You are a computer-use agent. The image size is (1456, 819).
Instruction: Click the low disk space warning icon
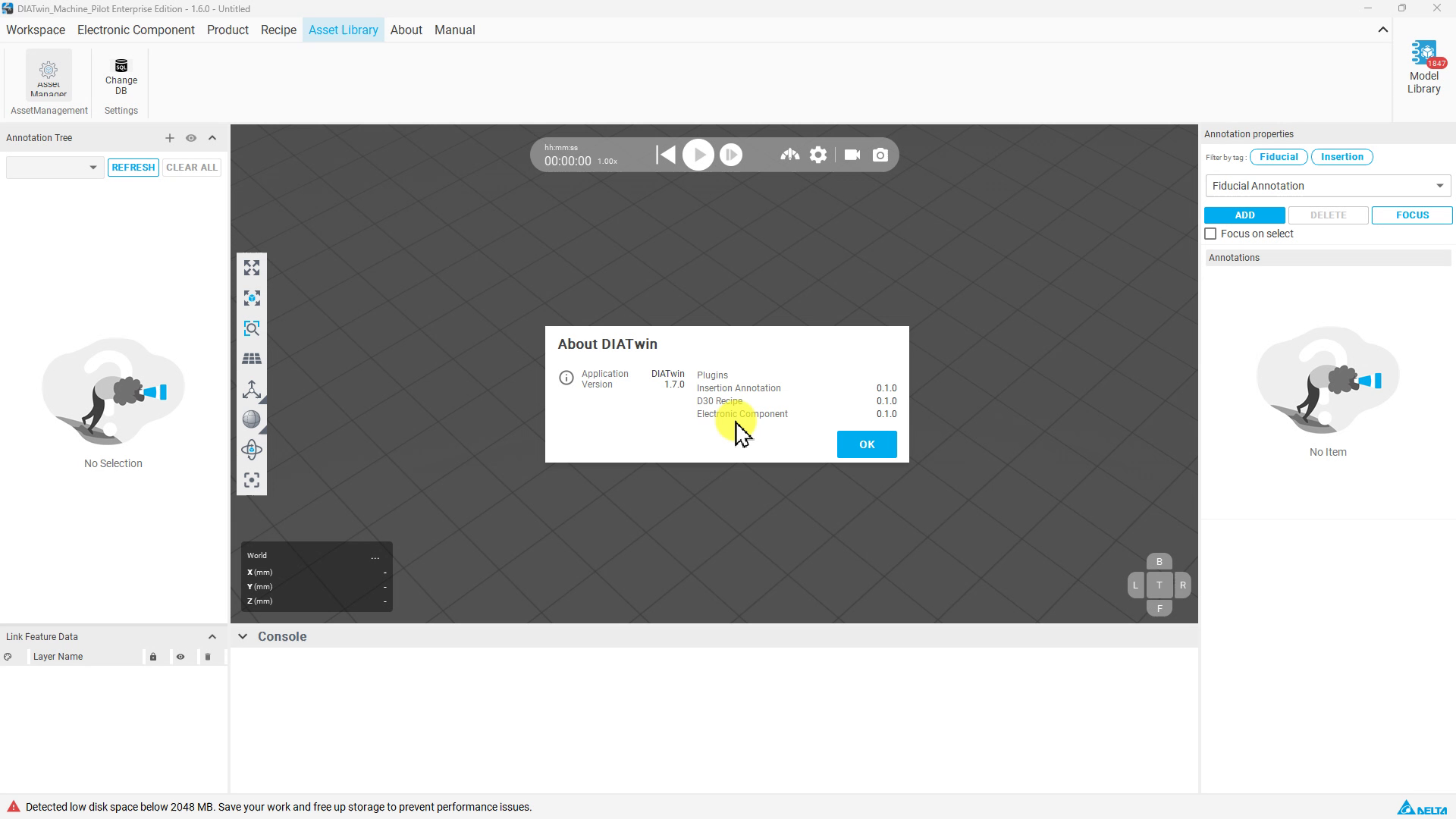[x=14, y=807]
